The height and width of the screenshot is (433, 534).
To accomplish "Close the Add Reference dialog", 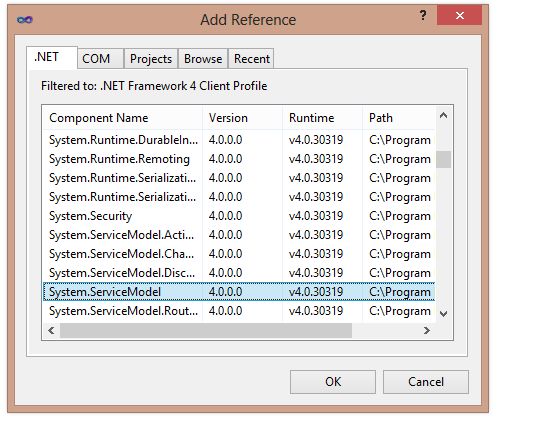I will [x=459, y=15].
